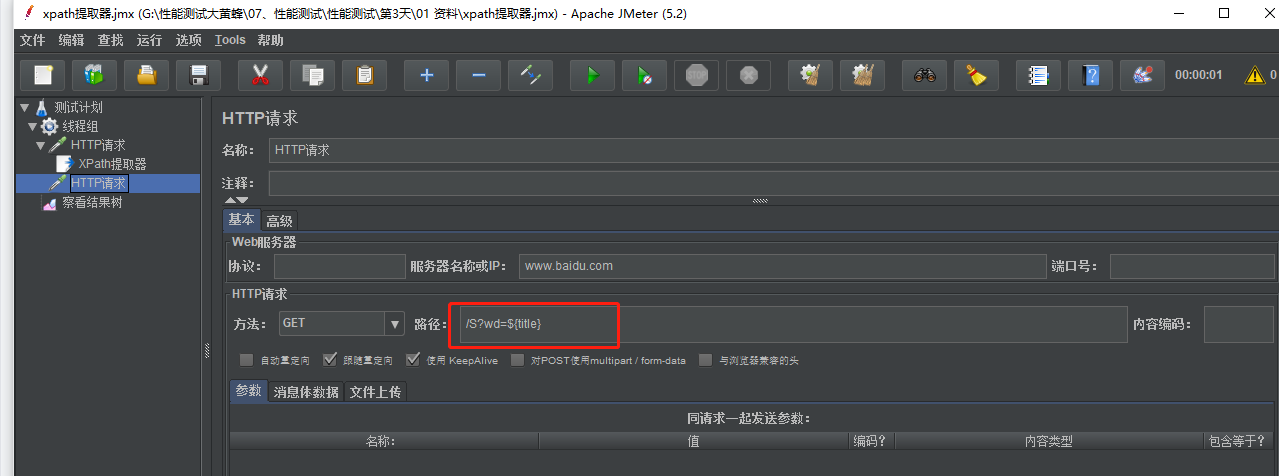
Task: Click the 名称 input field
Action: point(773,150)
